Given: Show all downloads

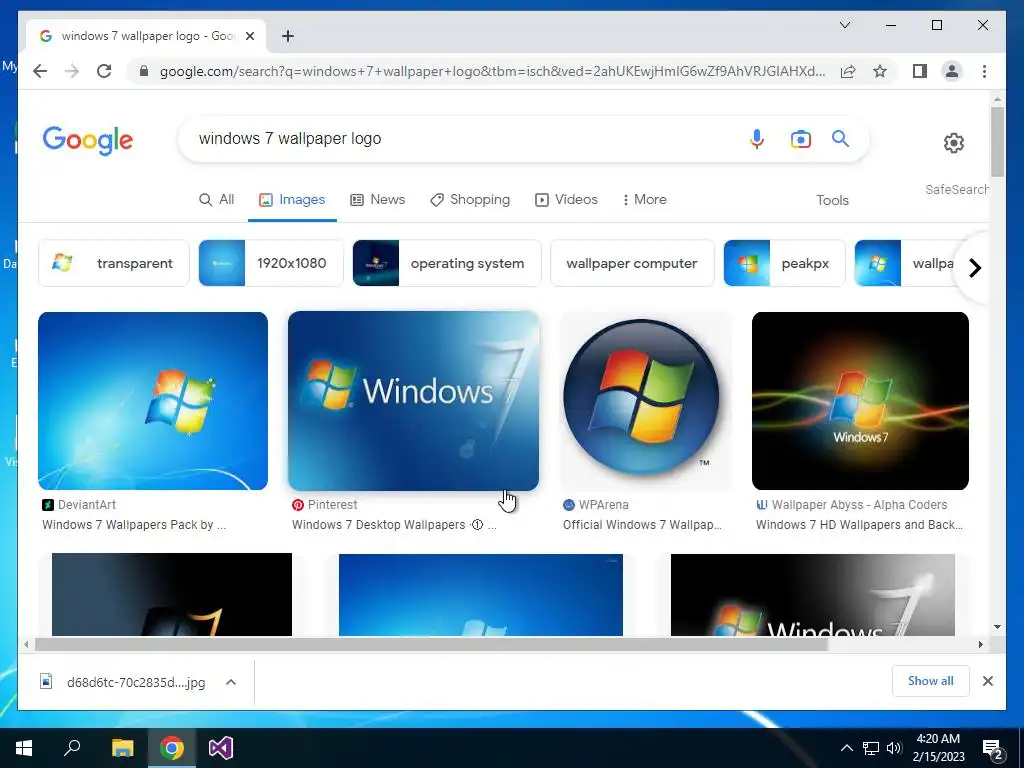Looking at the screenshot, I should [930, 681].
